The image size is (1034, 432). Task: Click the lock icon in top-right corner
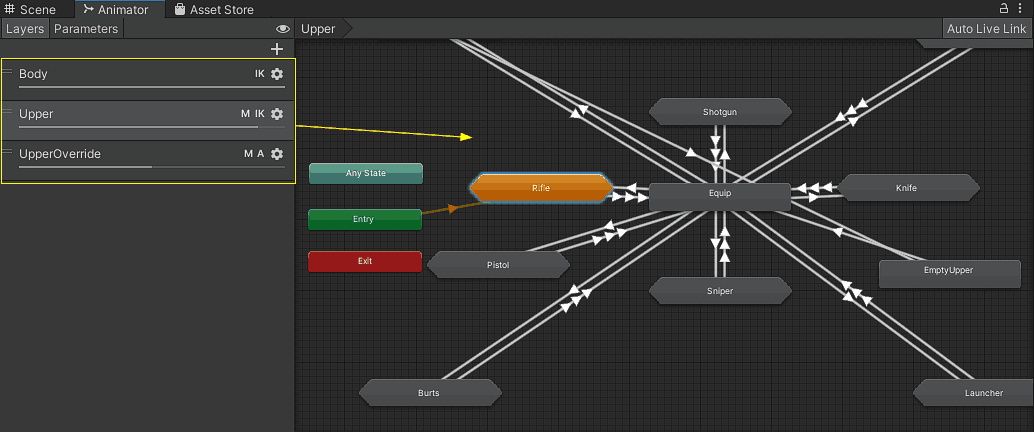click(1004, 9)
